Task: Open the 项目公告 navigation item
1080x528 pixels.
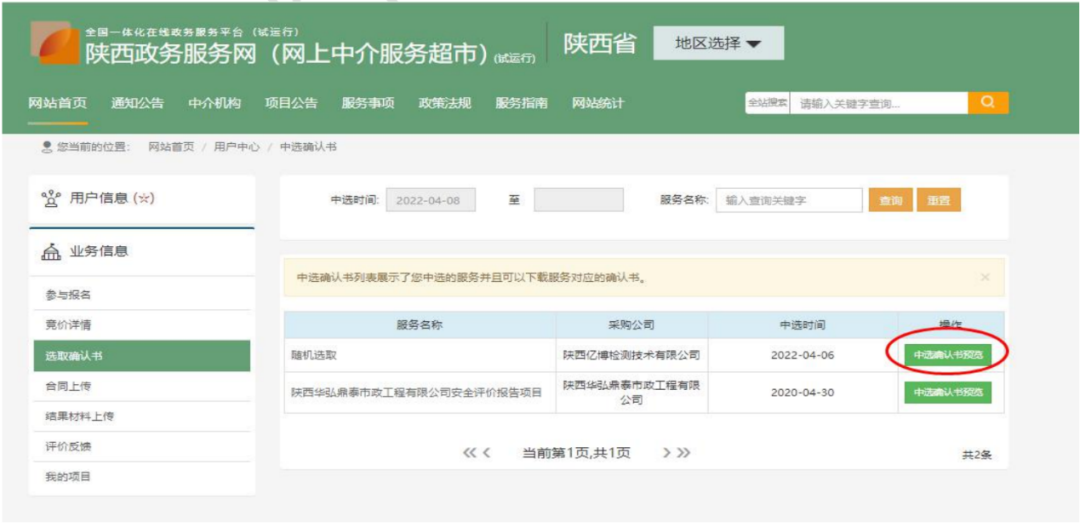Action: coord(291,103)
